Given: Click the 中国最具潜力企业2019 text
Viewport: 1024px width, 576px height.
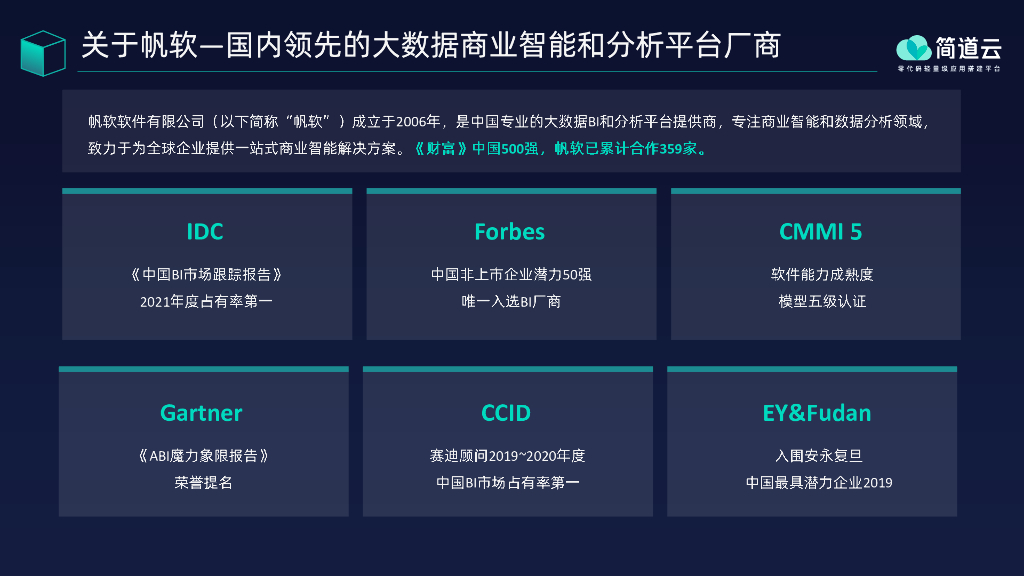Looking at the screenshot, I should pyautogui.click(x=818, y=483).
